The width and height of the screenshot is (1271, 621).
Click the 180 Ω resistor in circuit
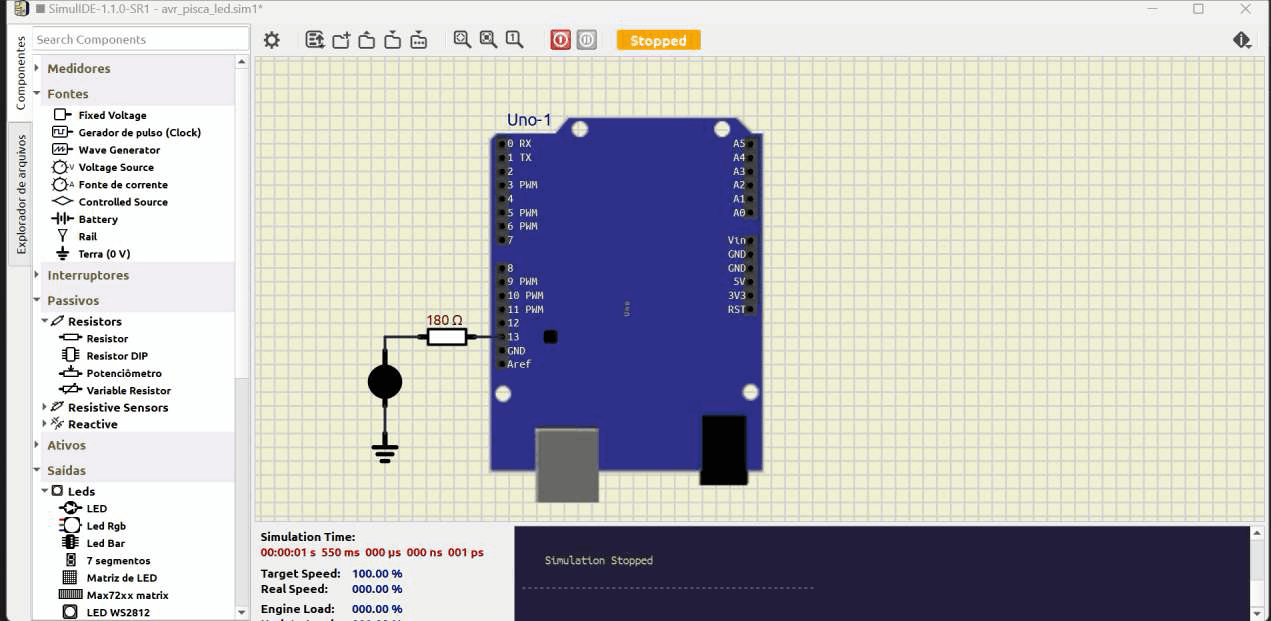coord(446,337)
